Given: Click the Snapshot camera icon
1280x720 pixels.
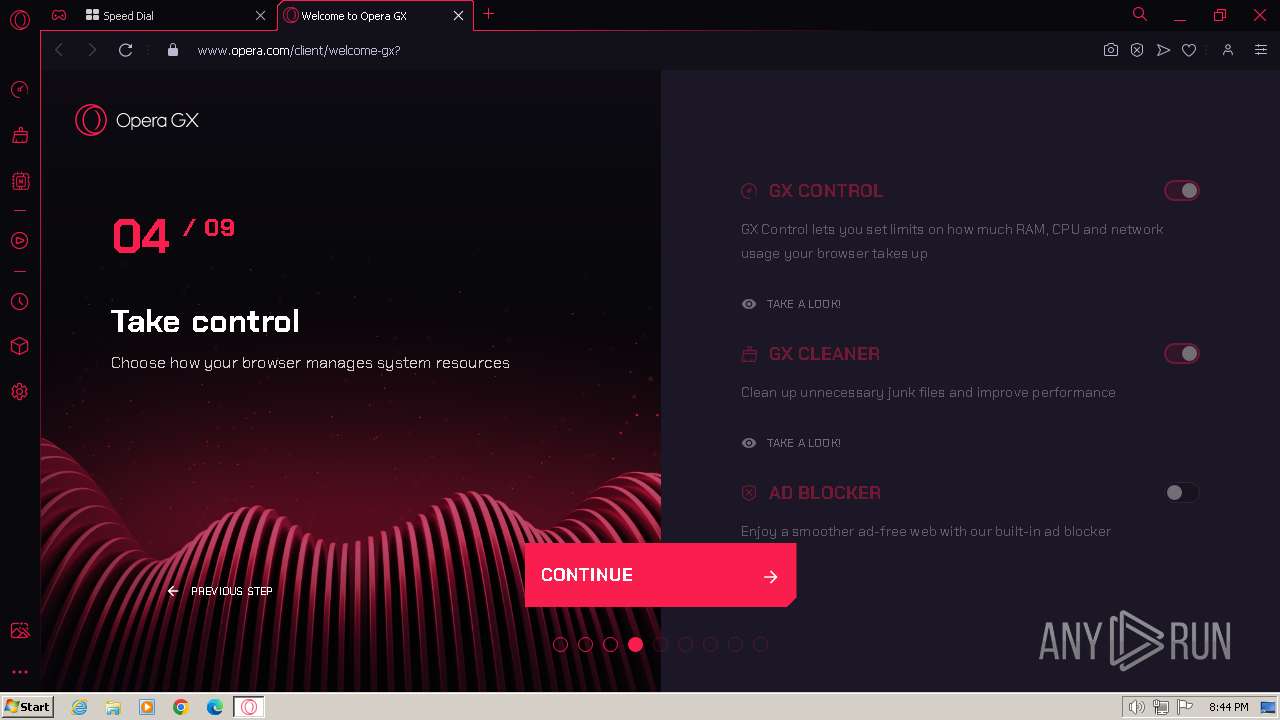Looking at the screenshot, I should coord(1111,50).
